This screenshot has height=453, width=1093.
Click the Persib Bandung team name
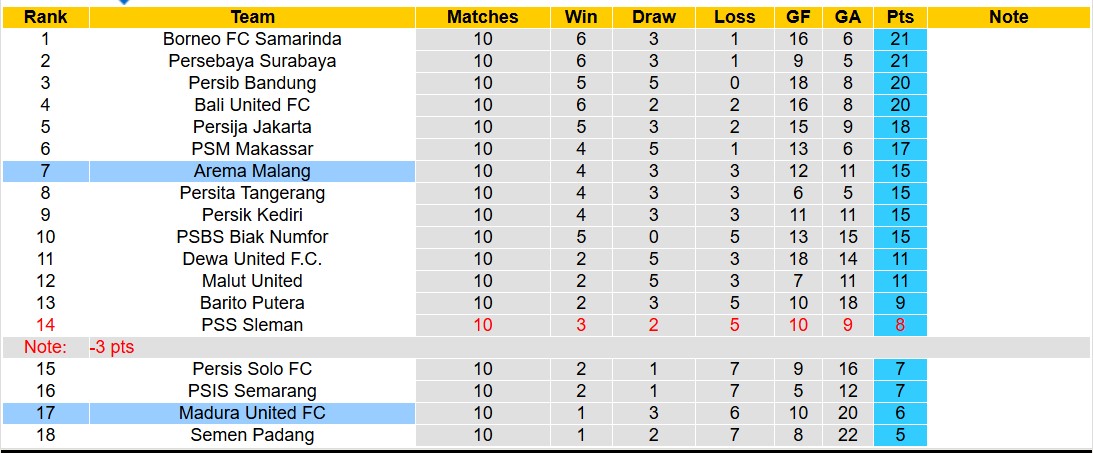tap(252, 83)
